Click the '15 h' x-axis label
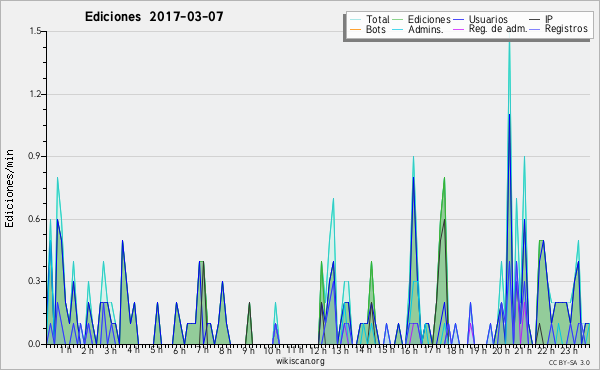Image resolution: width=600 pixels, height=370 pixels. click(386, 350)
